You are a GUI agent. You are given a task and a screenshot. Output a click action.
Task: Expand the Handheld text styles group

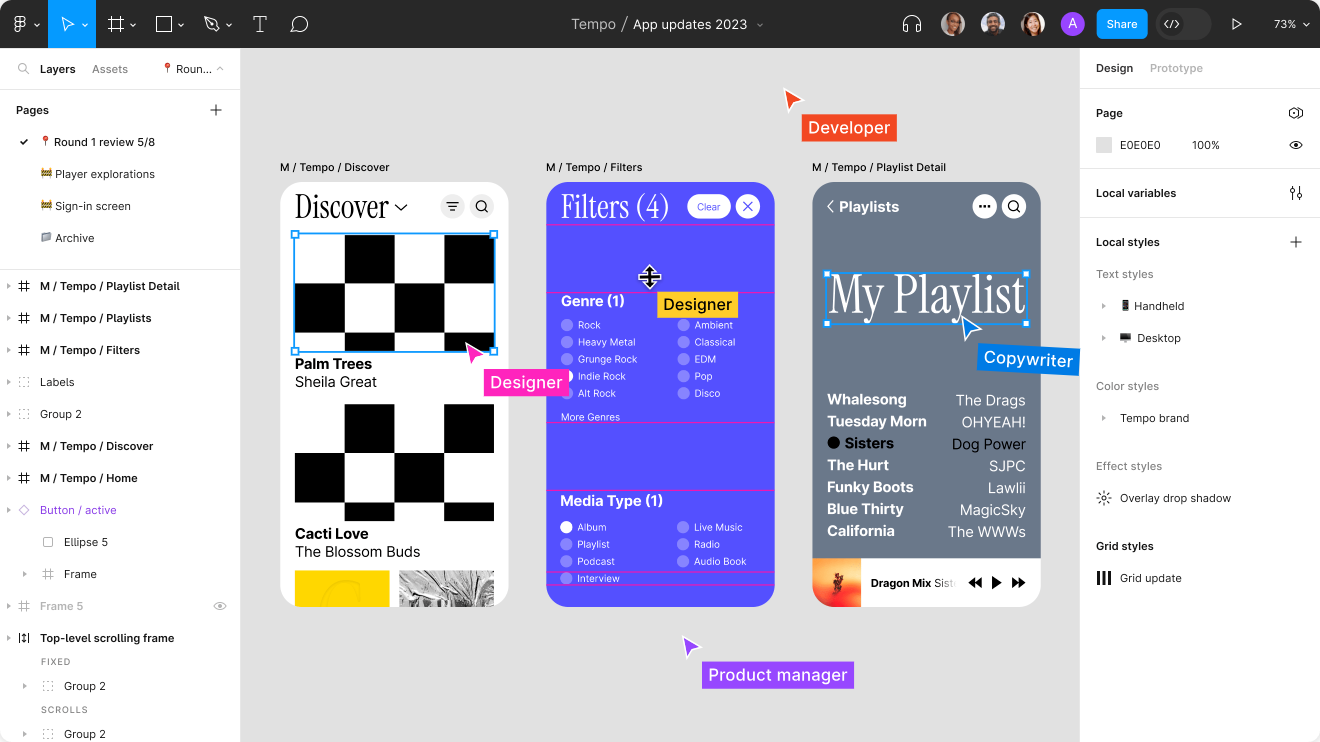tap(1104, 306)
